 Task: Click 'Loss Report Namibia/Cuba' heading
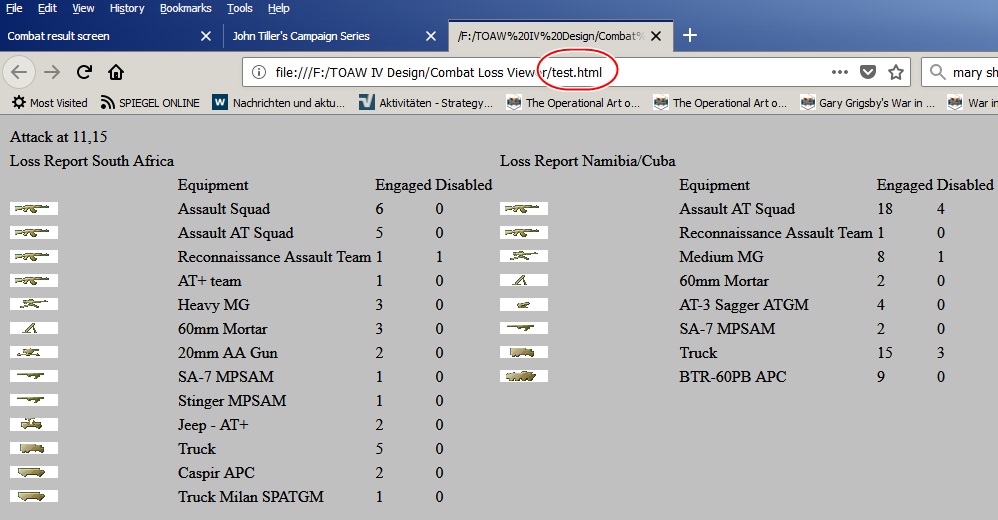pyautogui.click(x=587, y=161)
